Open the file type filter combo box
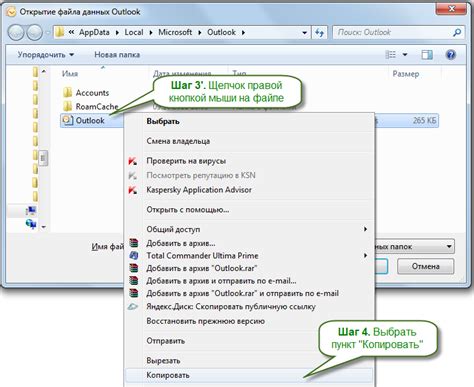 [x=414, y=247]
